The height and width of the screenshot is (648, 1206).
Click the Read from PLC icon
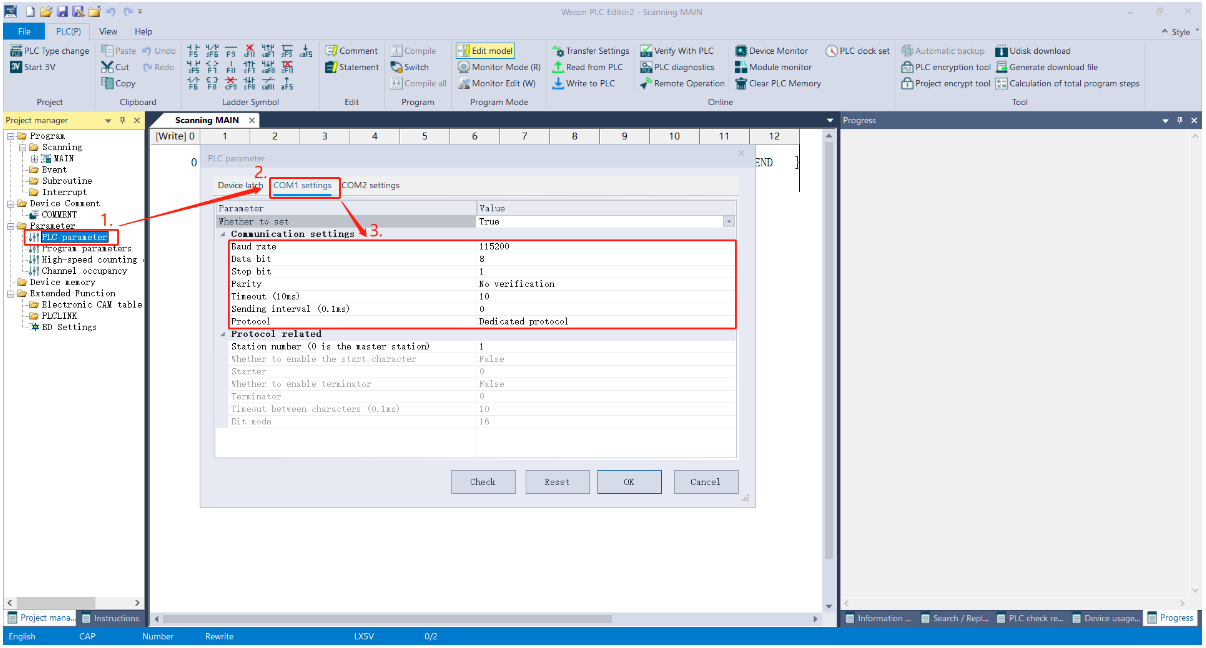[558, 67]
